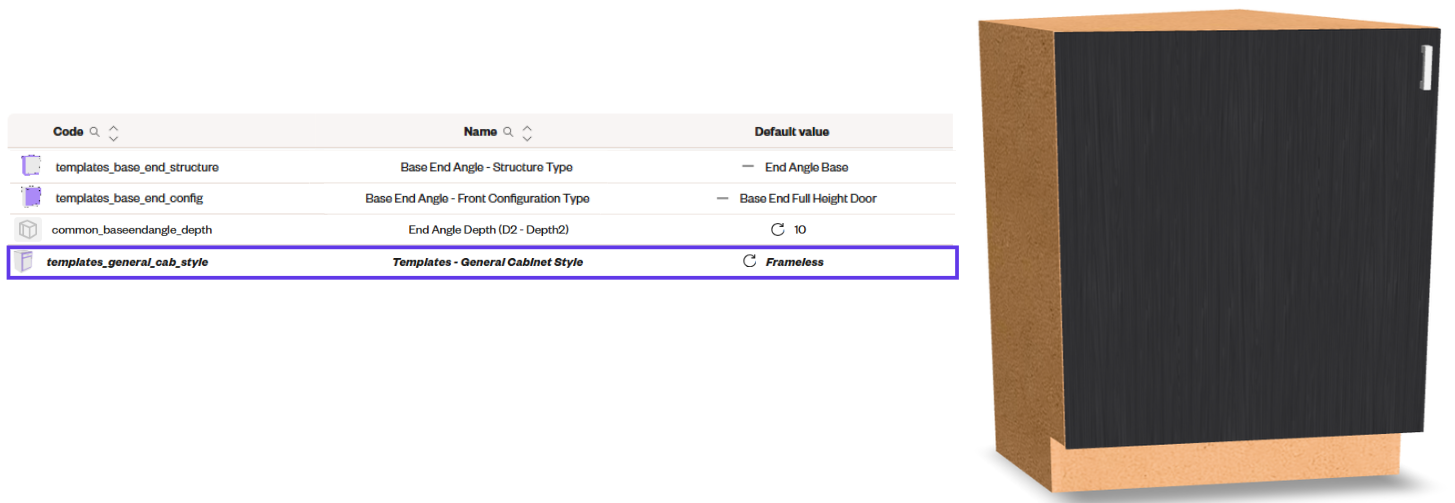
Task: Click the Frameless default value
Action: [x=795, y=262]
